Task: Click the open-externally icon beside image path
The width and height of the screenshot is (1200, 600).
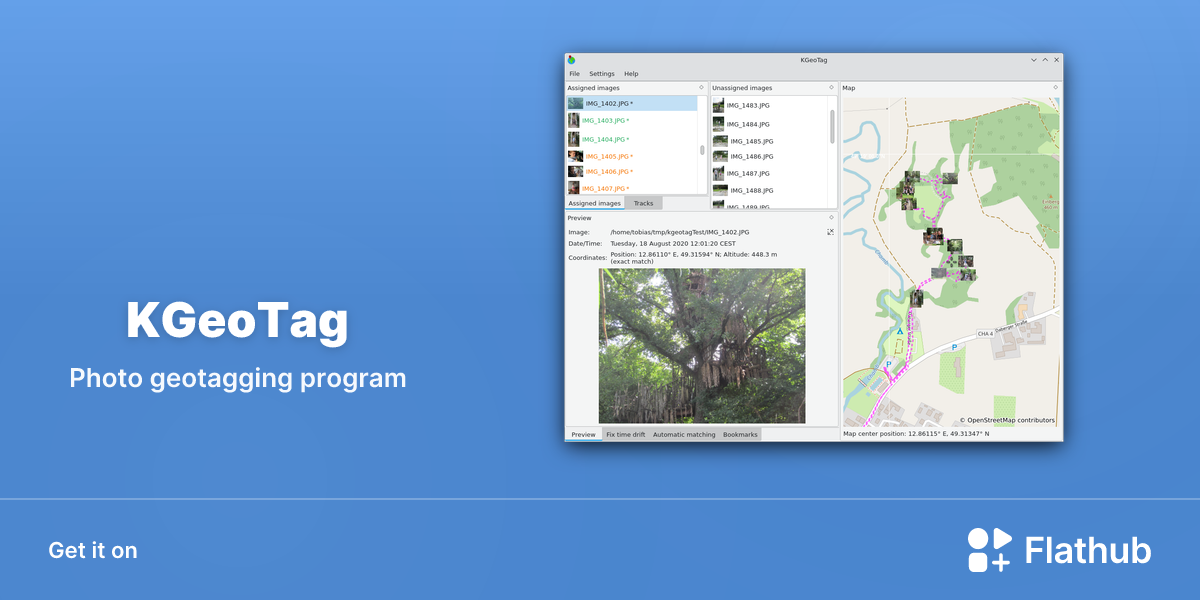Action: 830,232
